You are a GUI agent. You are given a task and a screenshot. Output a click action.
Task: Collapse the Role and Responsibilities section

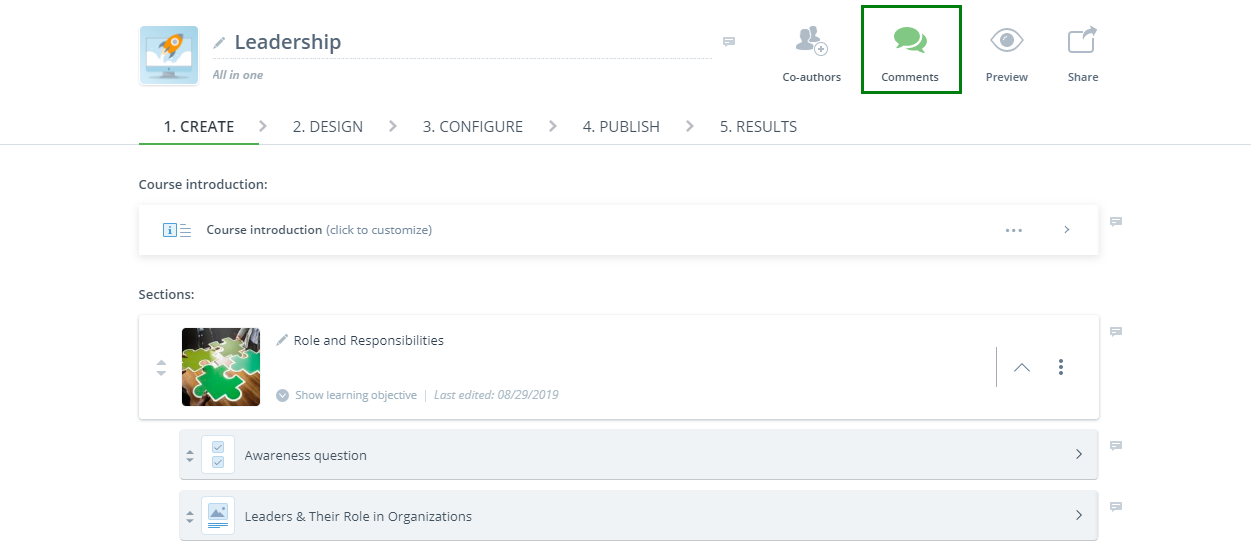(1021, 367)
